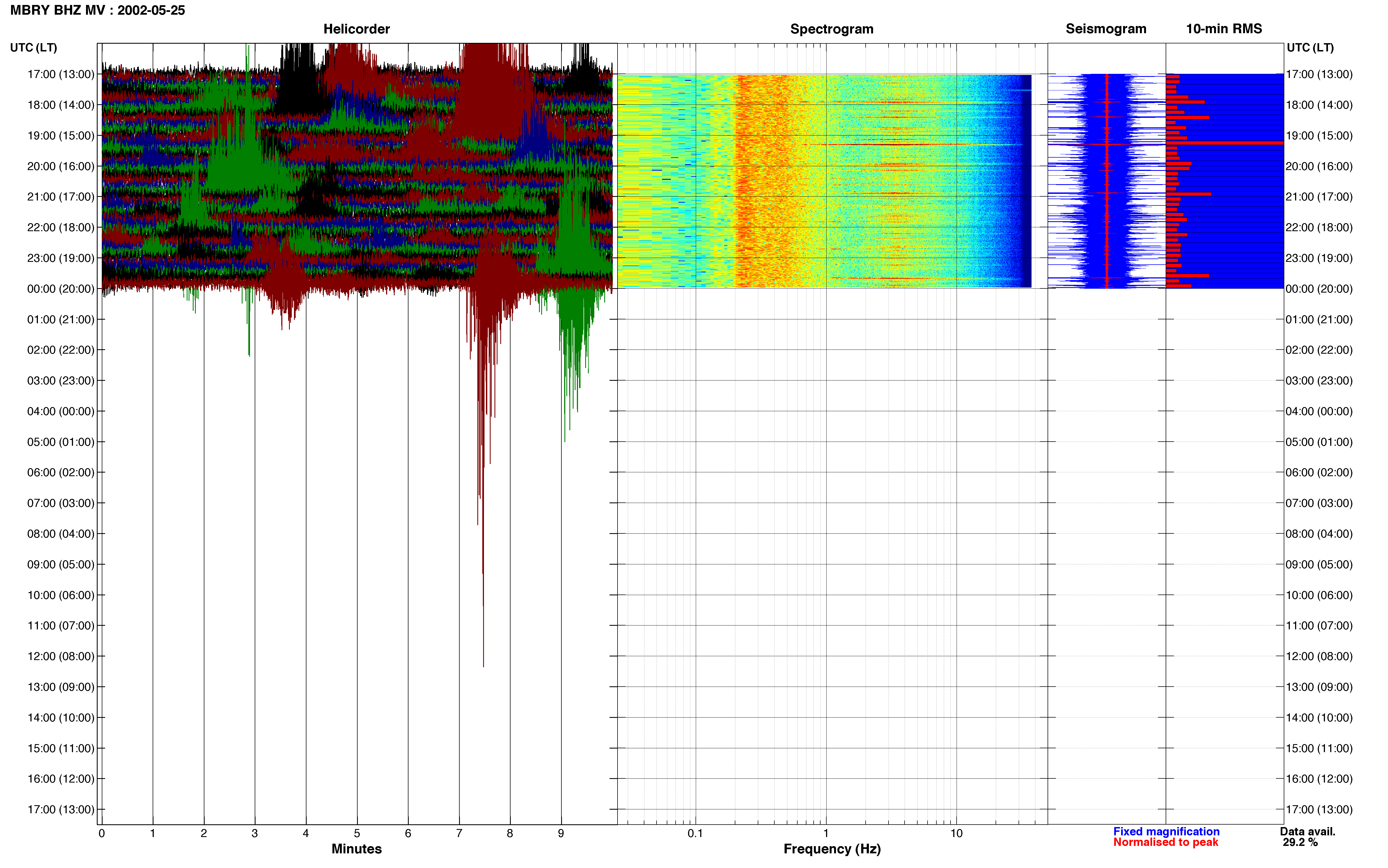Click the 3 tick on the Minutes axis

(x=255, y=833)
